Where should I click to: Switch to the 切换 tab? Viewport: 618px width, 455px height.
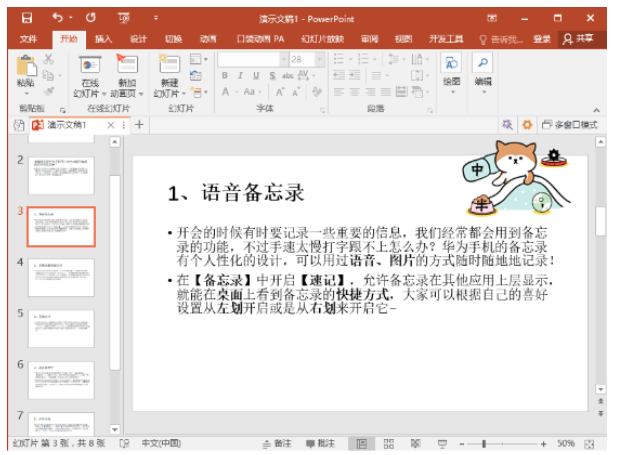coord(173,39)
